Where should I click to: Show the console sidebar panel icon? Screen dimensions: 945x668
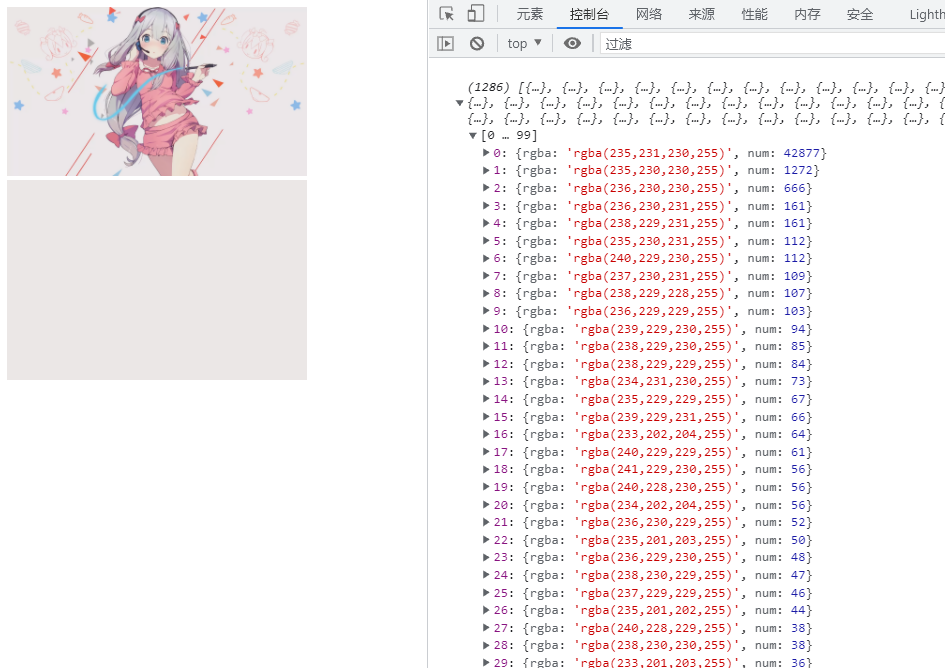(446, 43)
